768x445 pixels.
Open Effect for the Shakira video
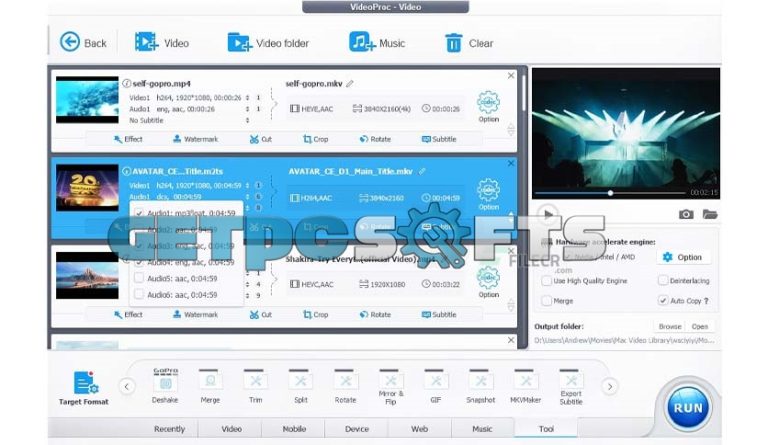(128, 314)
